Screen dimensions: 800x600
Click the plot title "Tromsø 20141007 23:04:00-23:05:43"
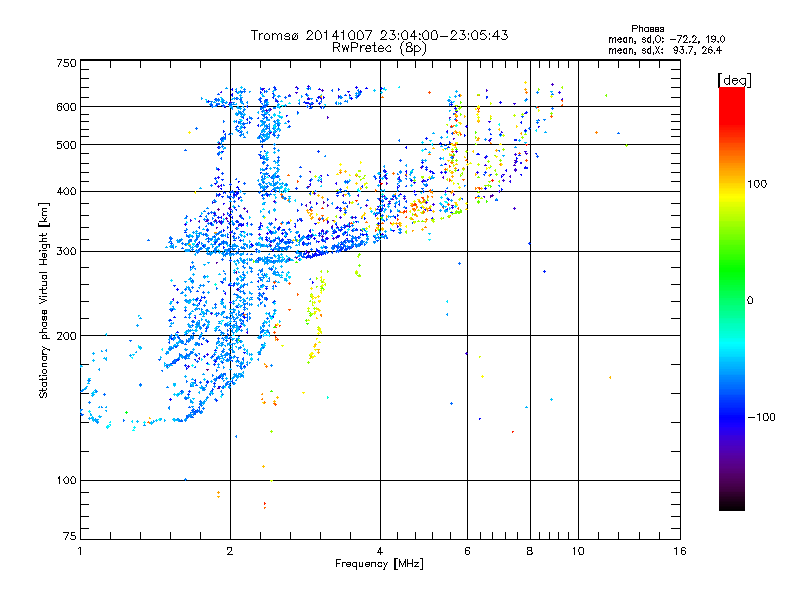(379, 35)
